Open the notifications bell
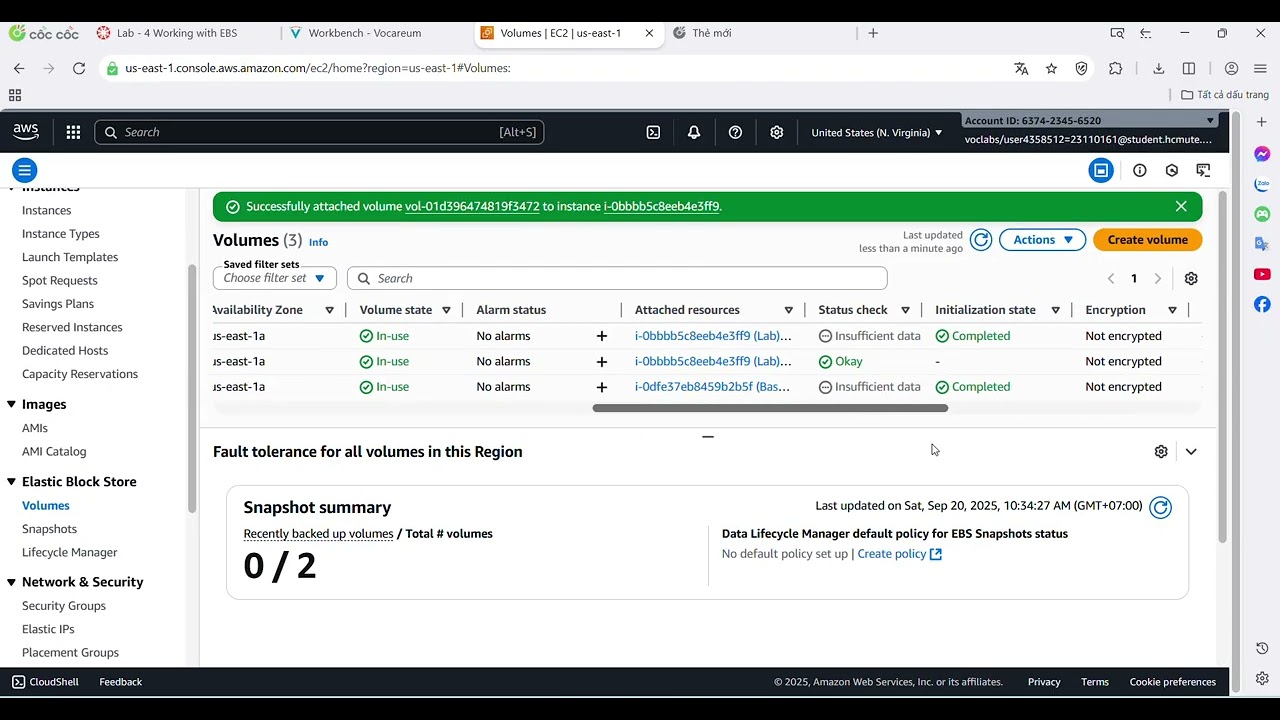Image resolution: width=1280 pixels, height=720 pixels. point(694,132)
